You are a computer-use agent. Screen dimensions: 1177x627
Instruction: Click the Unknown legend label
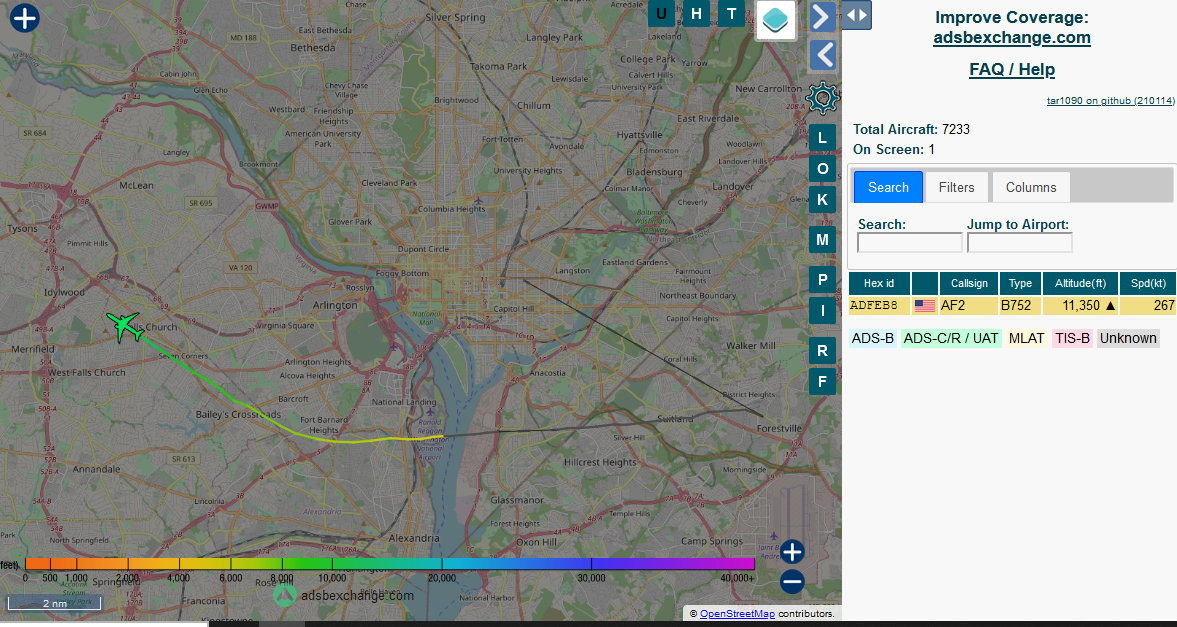coord(1128,338)
